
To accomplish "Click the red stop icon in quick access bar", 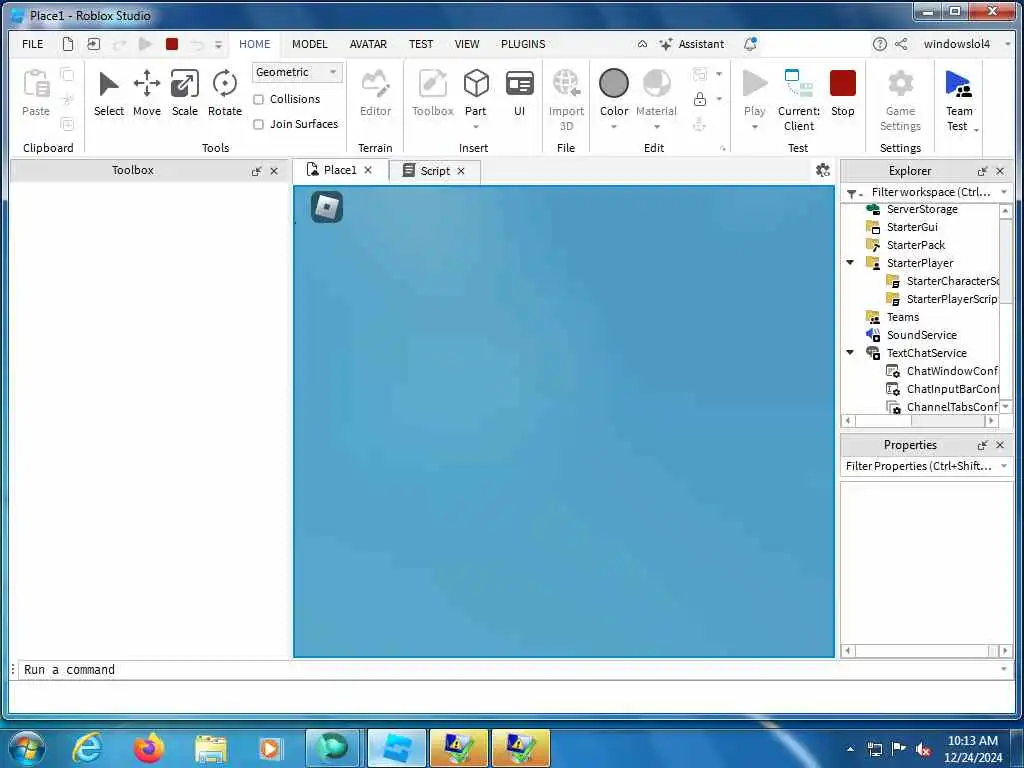I will (172, 44).
